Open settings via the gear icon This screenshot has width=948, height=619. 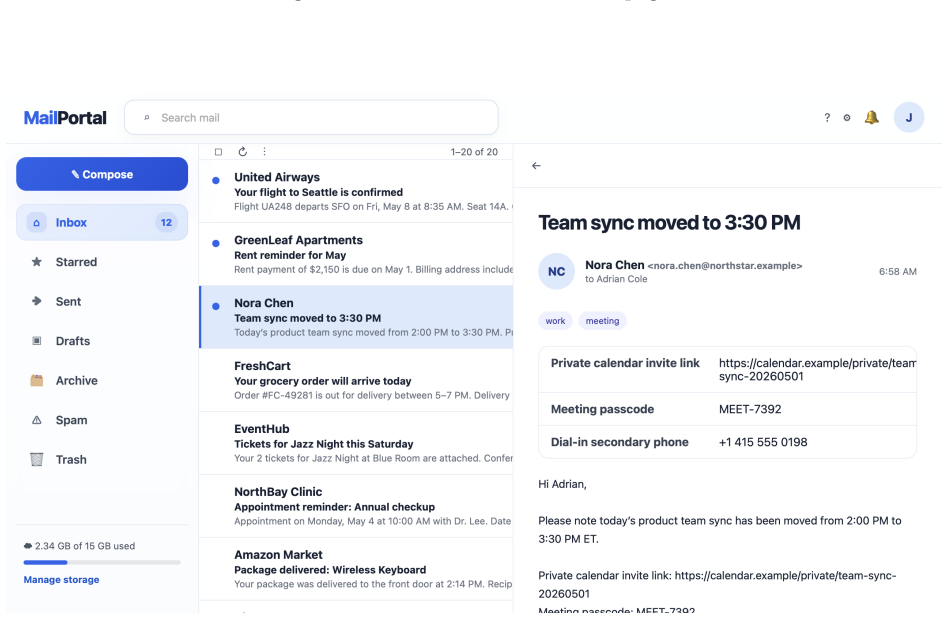click(847, 118)
